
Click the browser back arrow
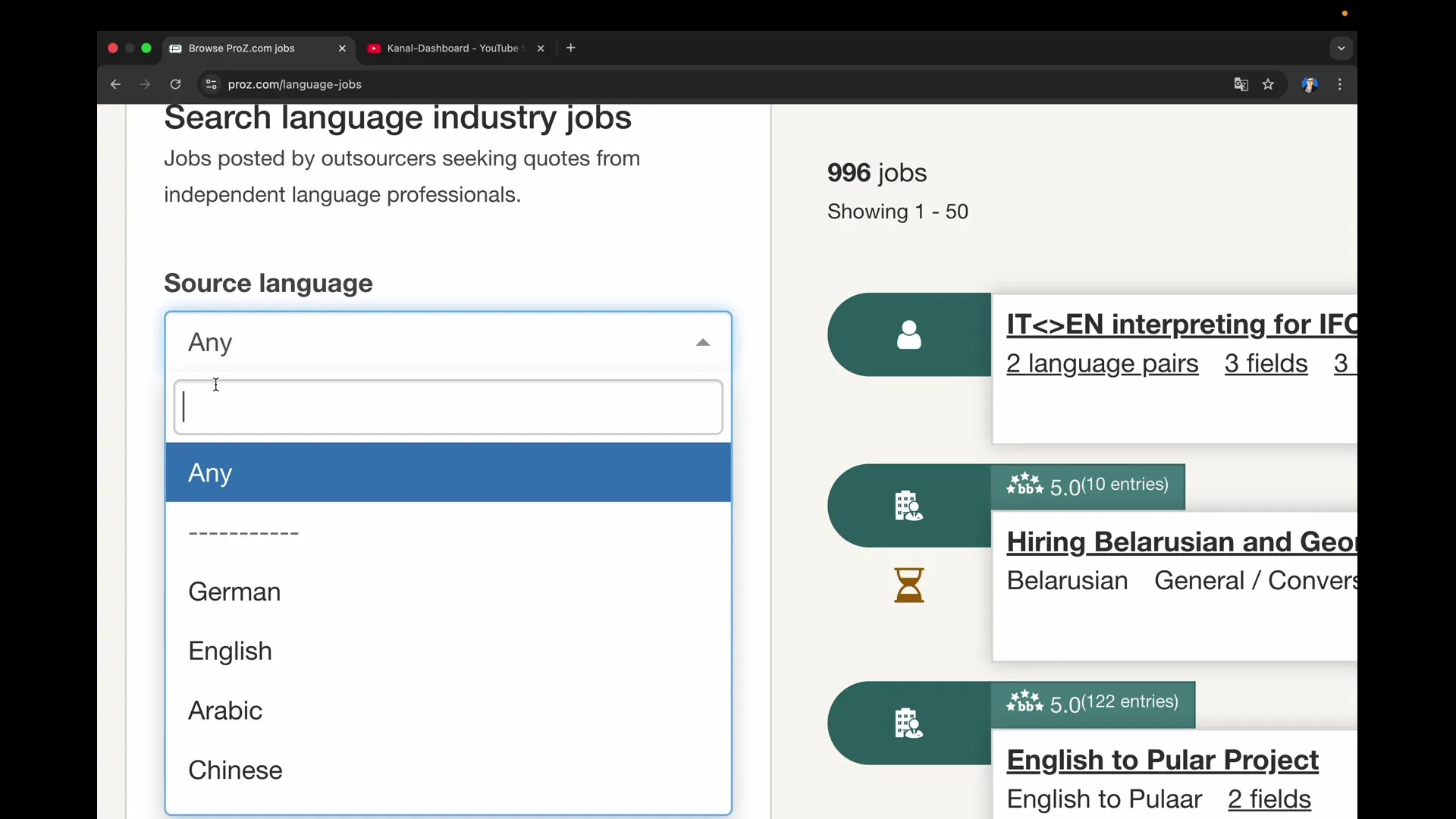[x=115, y=84]
